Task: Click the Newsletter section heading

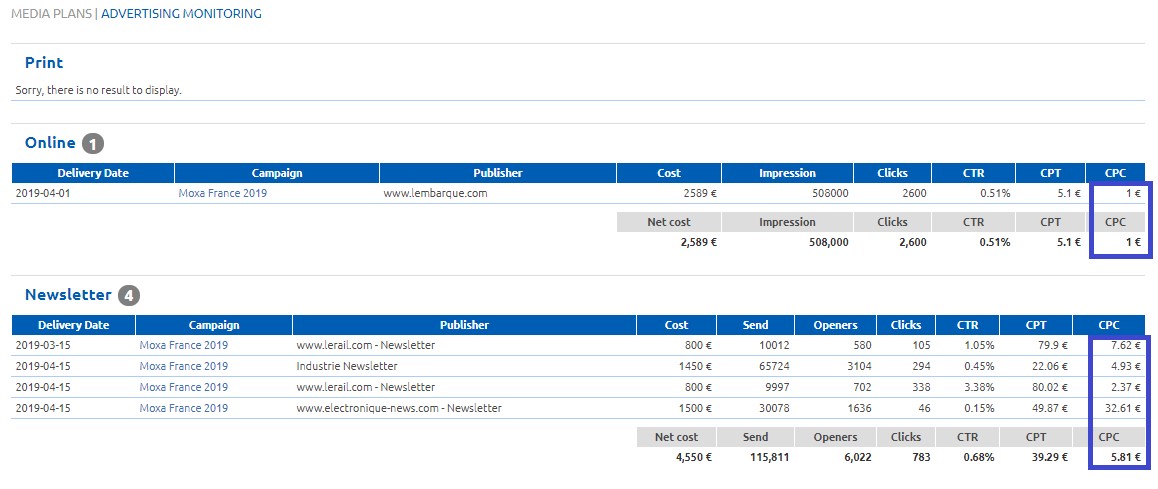Action: (68, 295)
